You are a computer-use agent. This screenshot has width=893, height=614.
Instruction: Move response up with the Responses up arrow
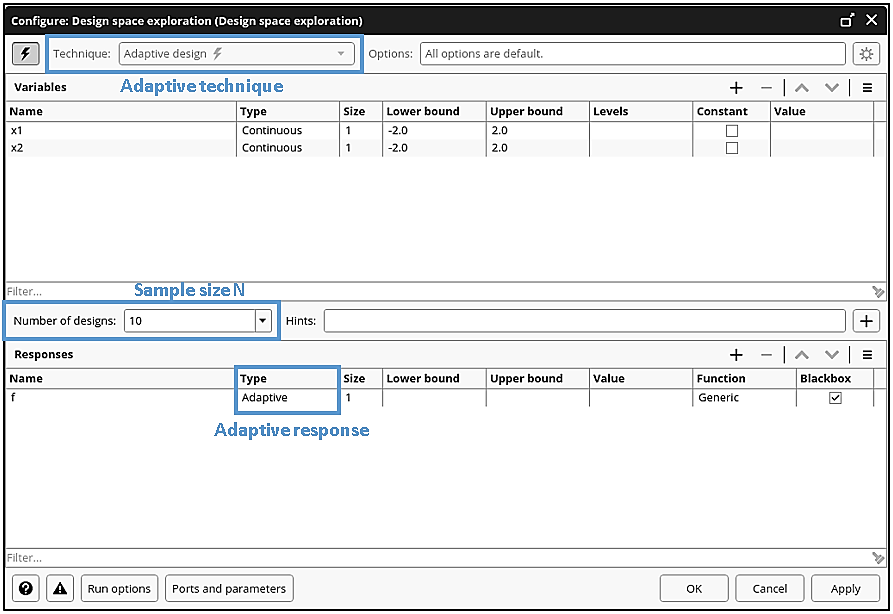801,355
